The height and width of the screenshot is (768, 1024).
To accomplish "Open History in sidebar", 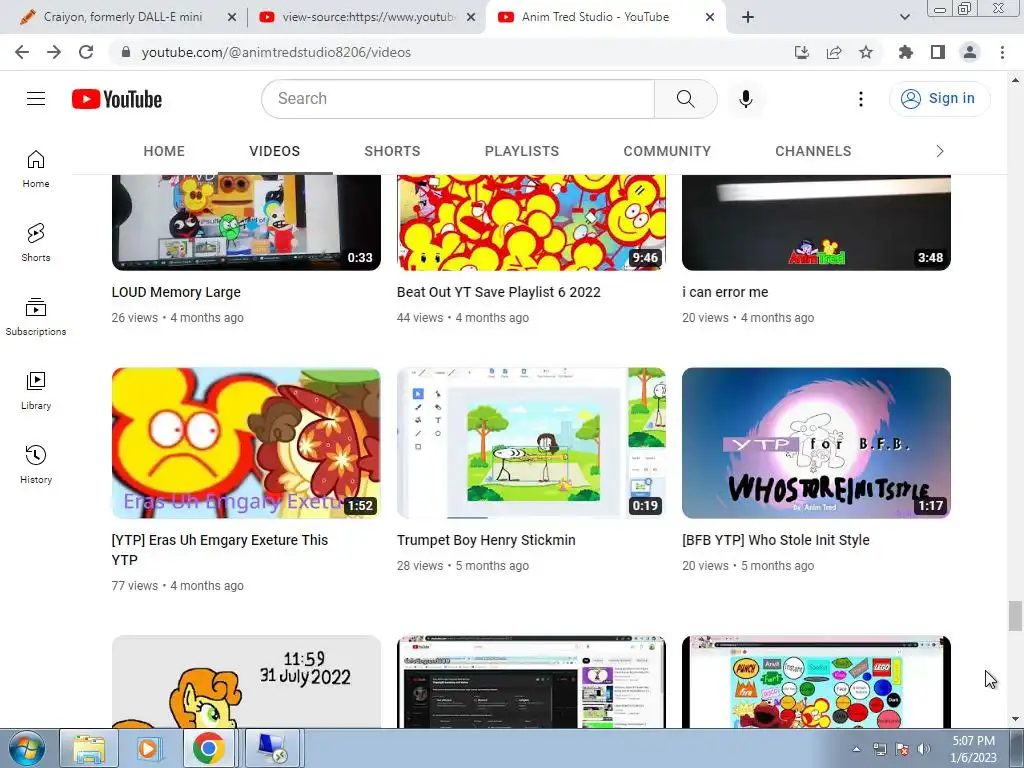I will tap(36, 464).
